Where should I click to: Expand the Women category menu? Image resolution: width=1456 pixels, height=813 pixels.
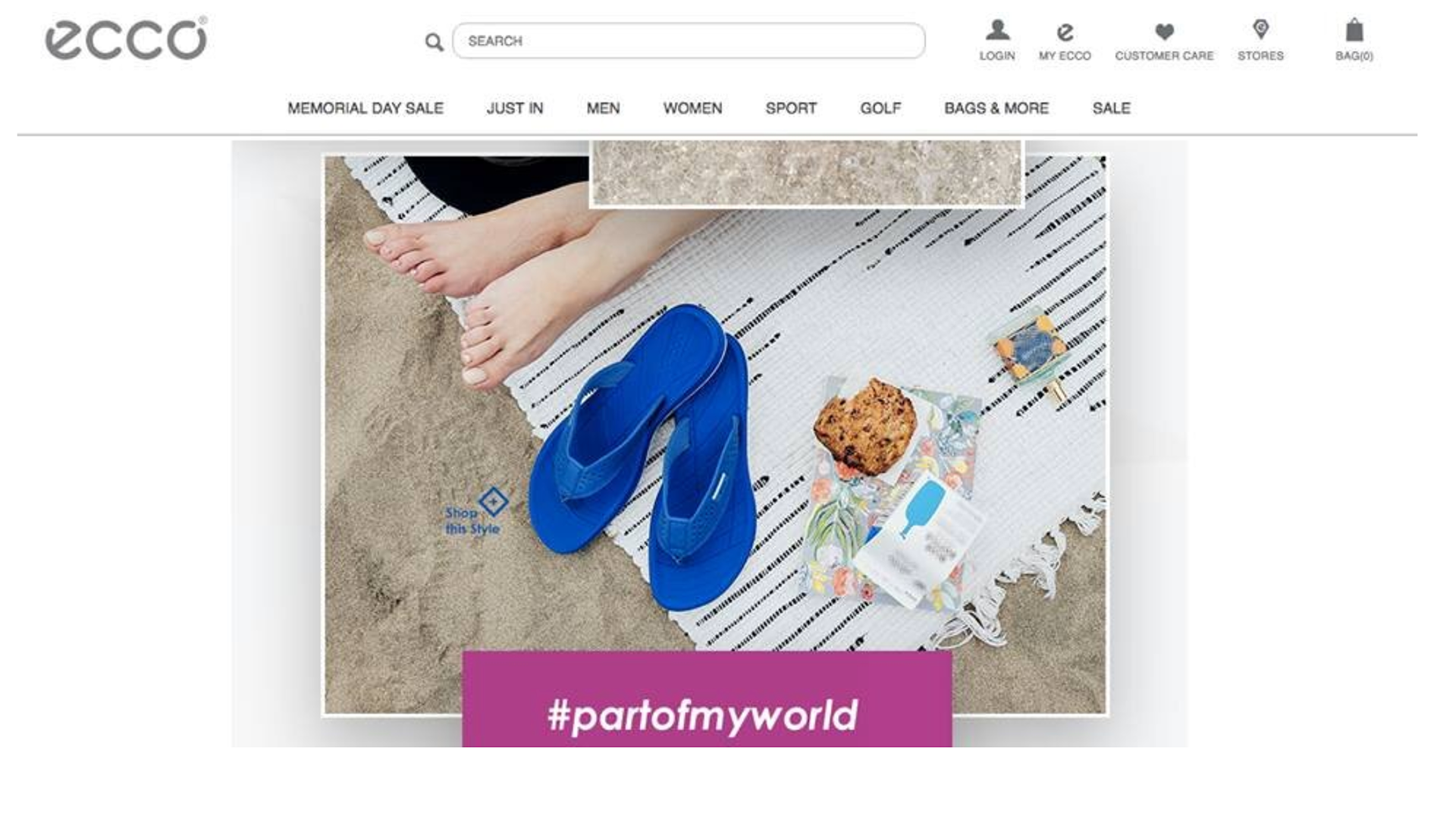(x=692, y=108)
